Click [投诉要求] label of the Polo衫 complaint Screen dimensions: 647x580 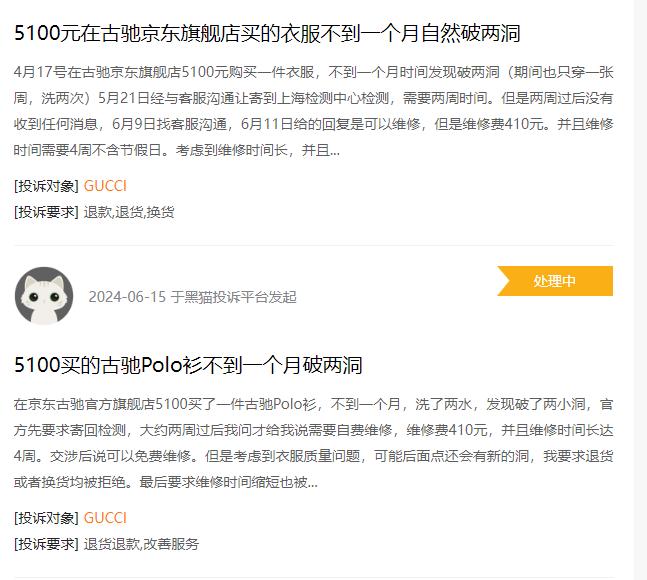[46, 544]
